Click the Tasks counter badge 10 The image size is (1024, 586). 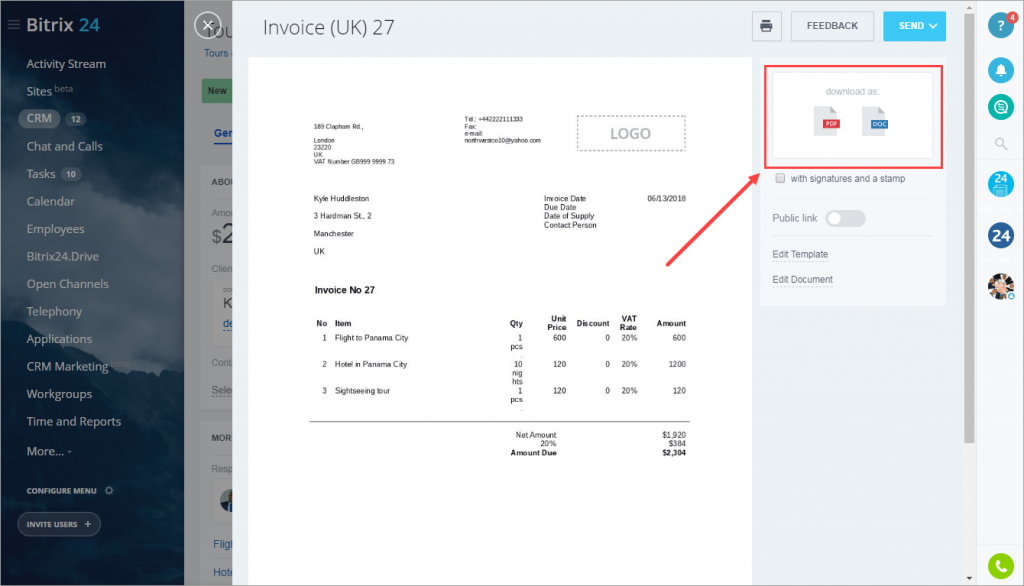coord(71,174)
